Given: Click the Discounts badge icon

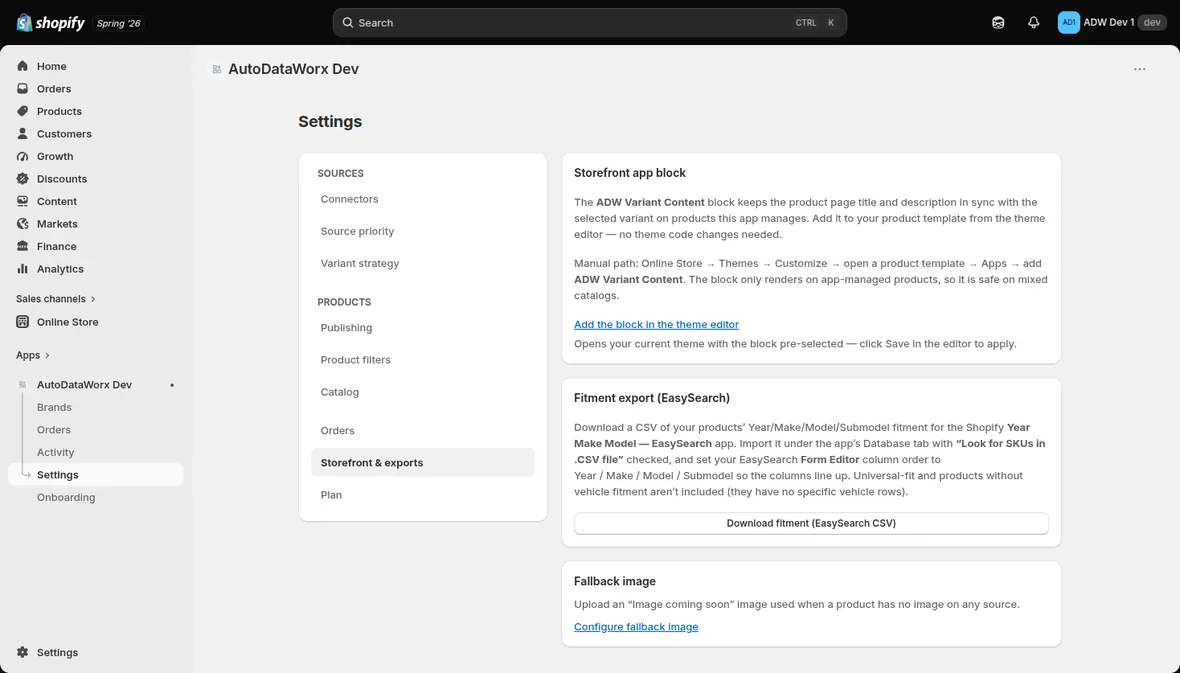Looking at the screenshot, I should click(x=23, y=179).
